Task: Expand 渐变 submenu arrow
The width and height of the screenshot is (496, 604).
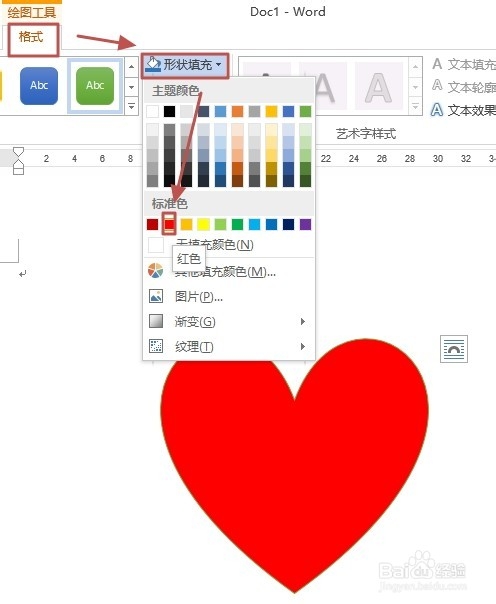Action: 303,321
